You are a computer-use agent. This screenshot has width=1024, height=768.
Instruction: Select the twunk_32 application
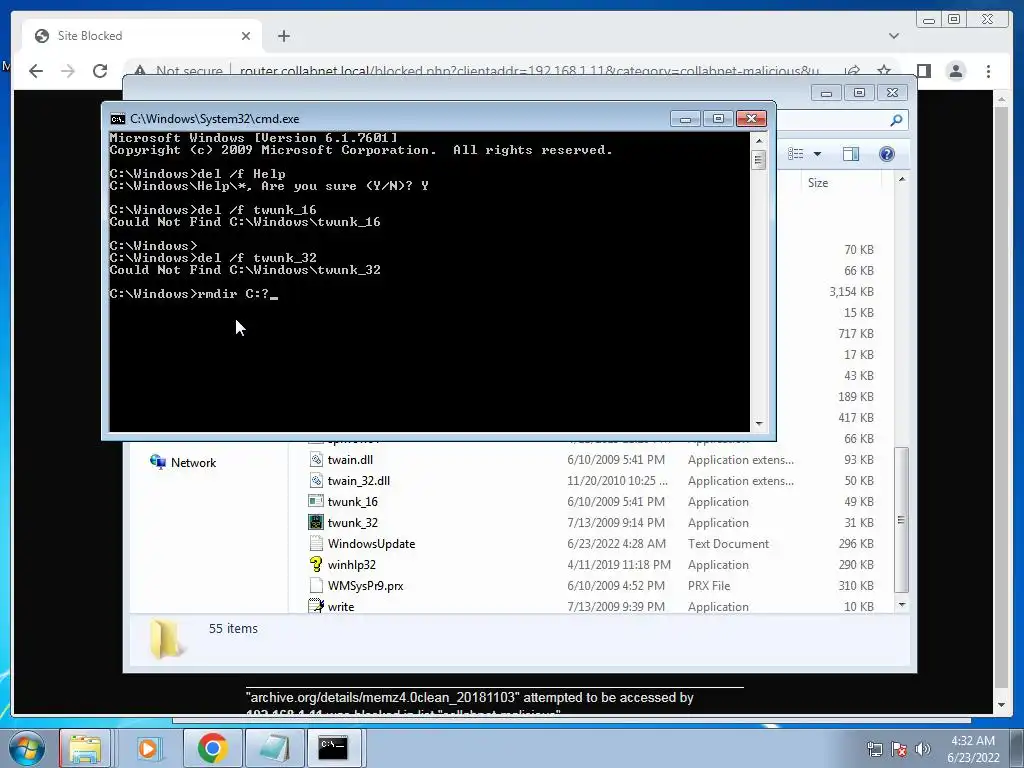(x=353, y=522)
